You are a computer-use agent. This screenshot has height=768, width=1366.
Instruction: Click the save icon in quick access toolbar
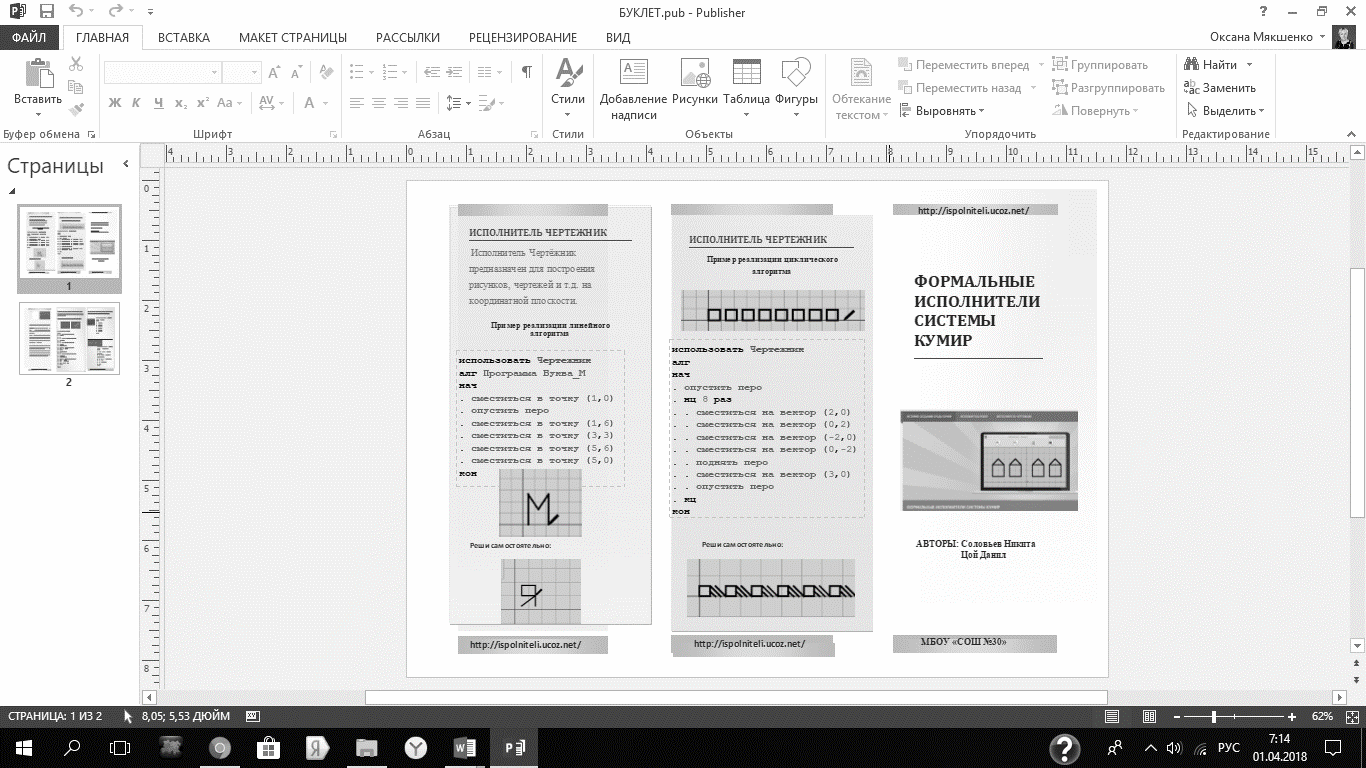tap(47, 12)
